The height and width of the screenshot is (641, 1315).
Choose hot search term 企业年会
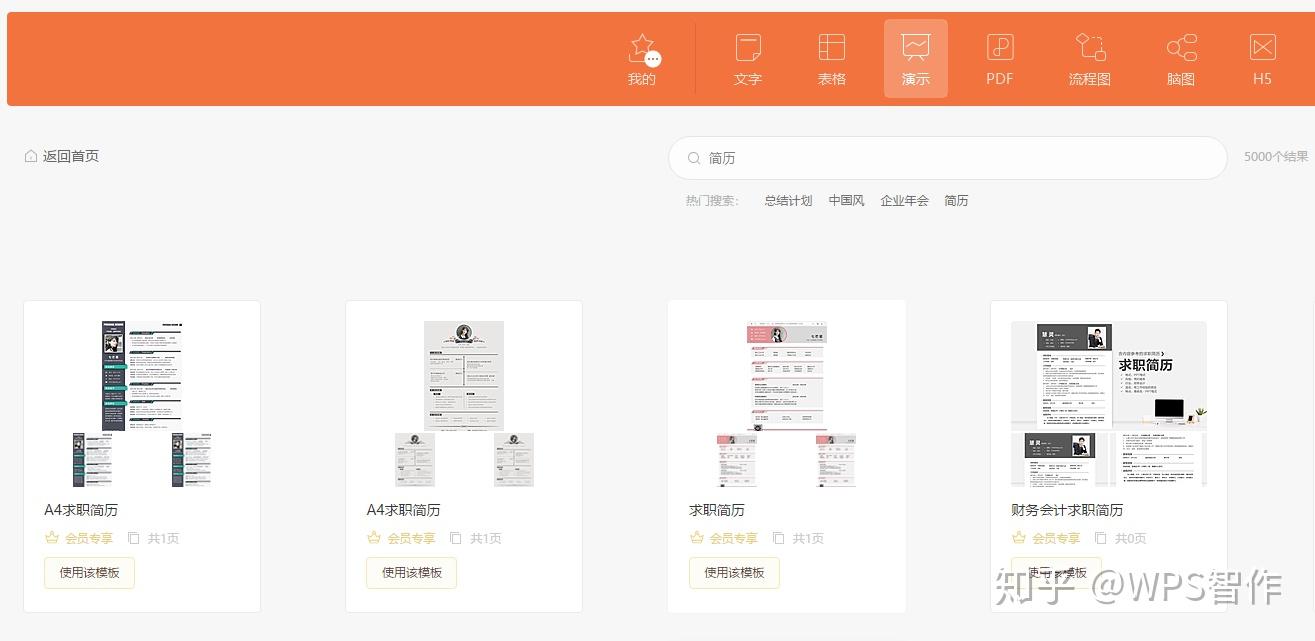[904, 201]
